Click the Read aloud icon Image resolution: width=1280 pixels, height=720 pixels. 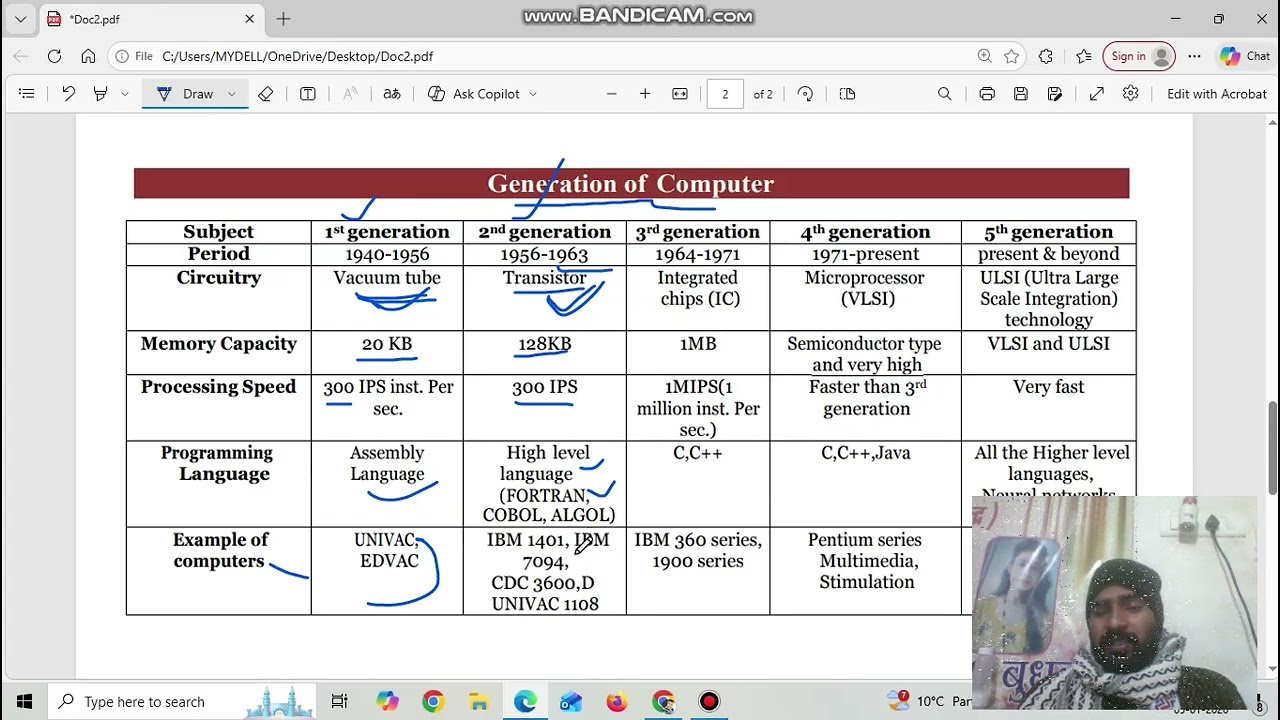pyautogui.click(x=350, y=93)
